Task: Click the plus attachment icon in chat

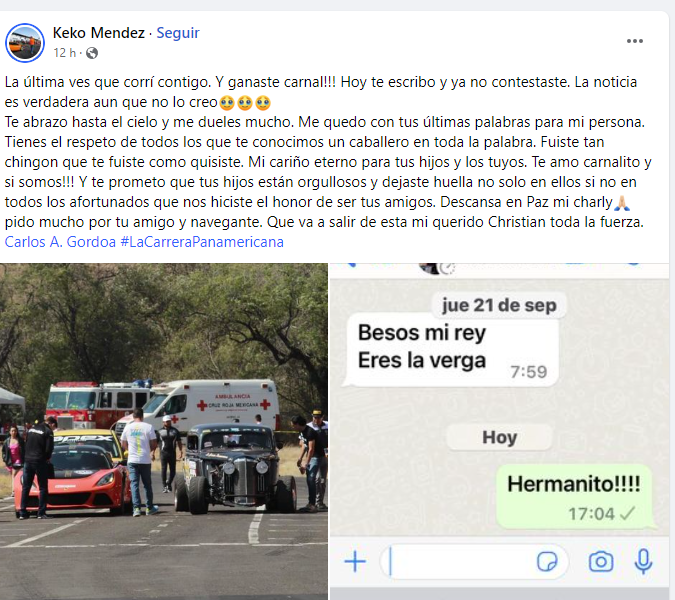Action: coord(355,562)
